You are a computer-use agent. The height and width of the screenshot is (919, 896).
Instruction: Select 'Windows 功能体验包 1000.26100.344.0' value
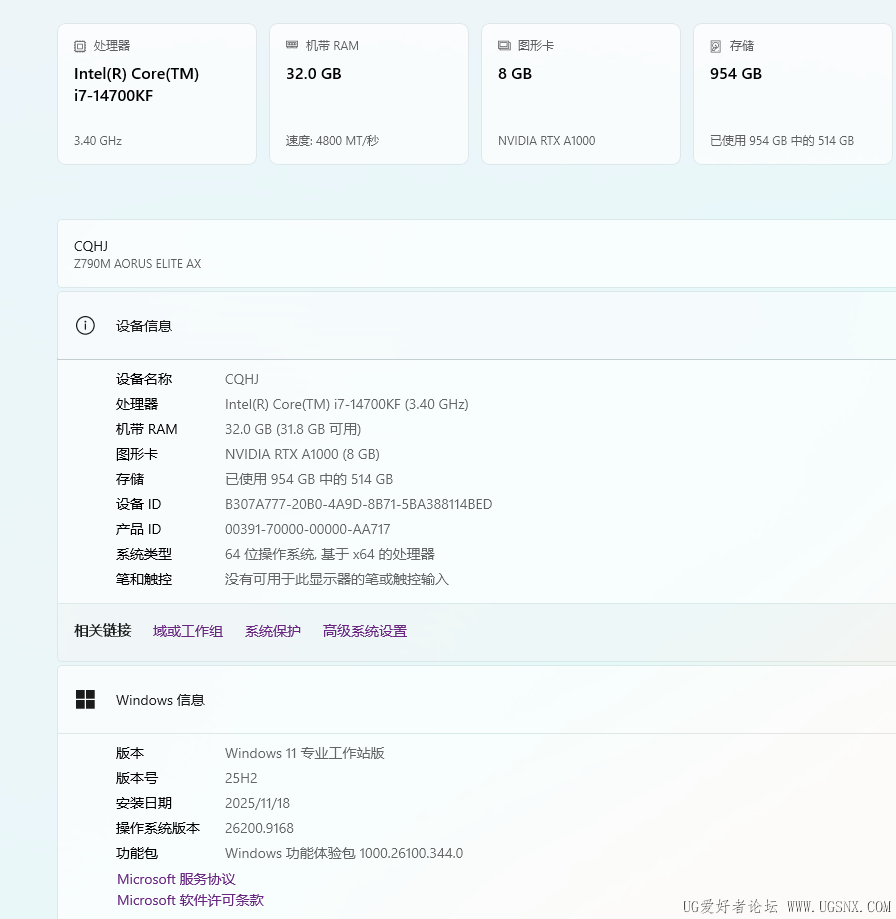344,853
